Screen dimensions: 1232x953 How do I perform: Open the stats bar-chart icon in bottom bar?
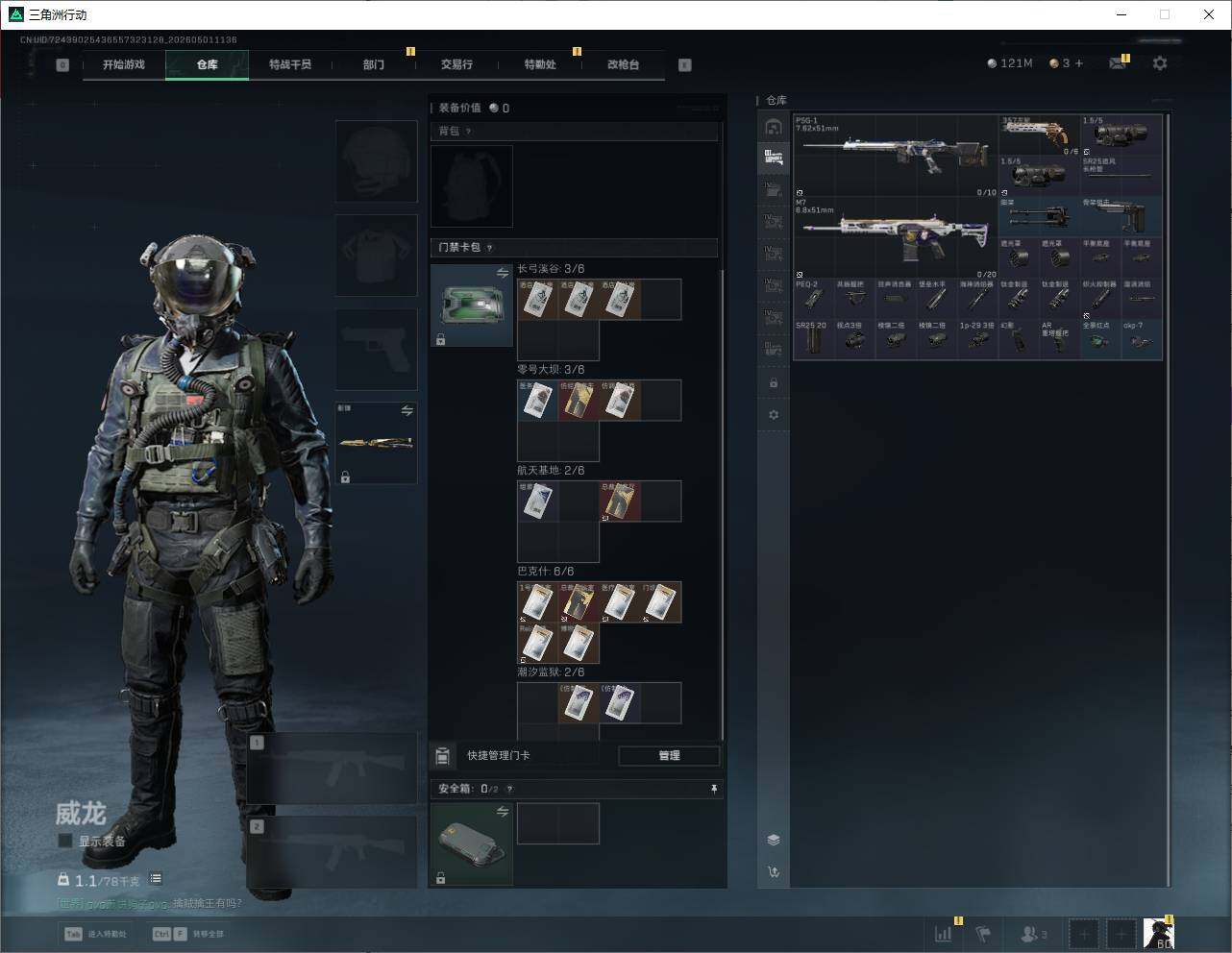[x=944, y=934]
